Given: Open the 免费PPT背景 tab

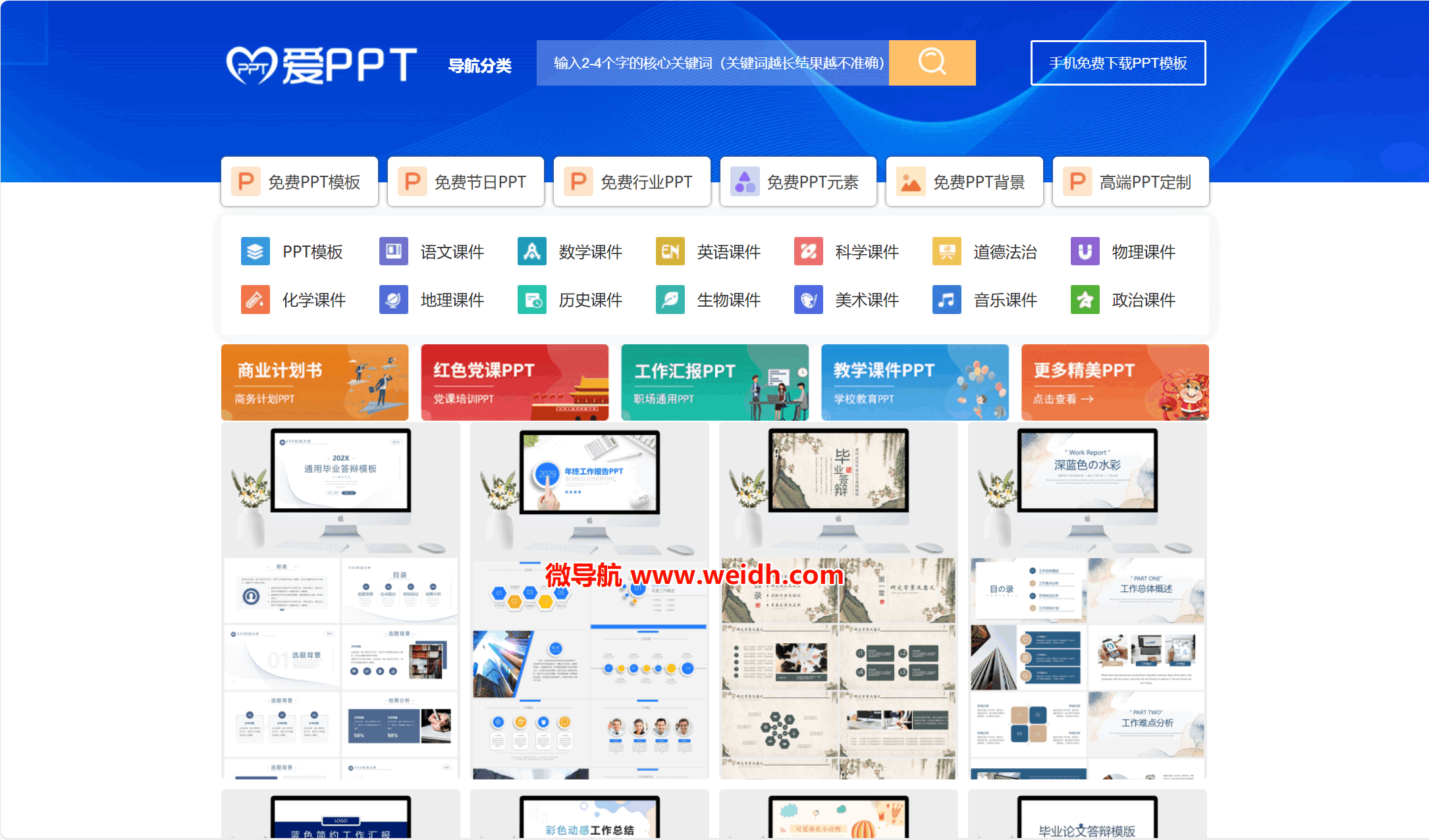Looking at the screenshot, I should (x=965, y=182).
